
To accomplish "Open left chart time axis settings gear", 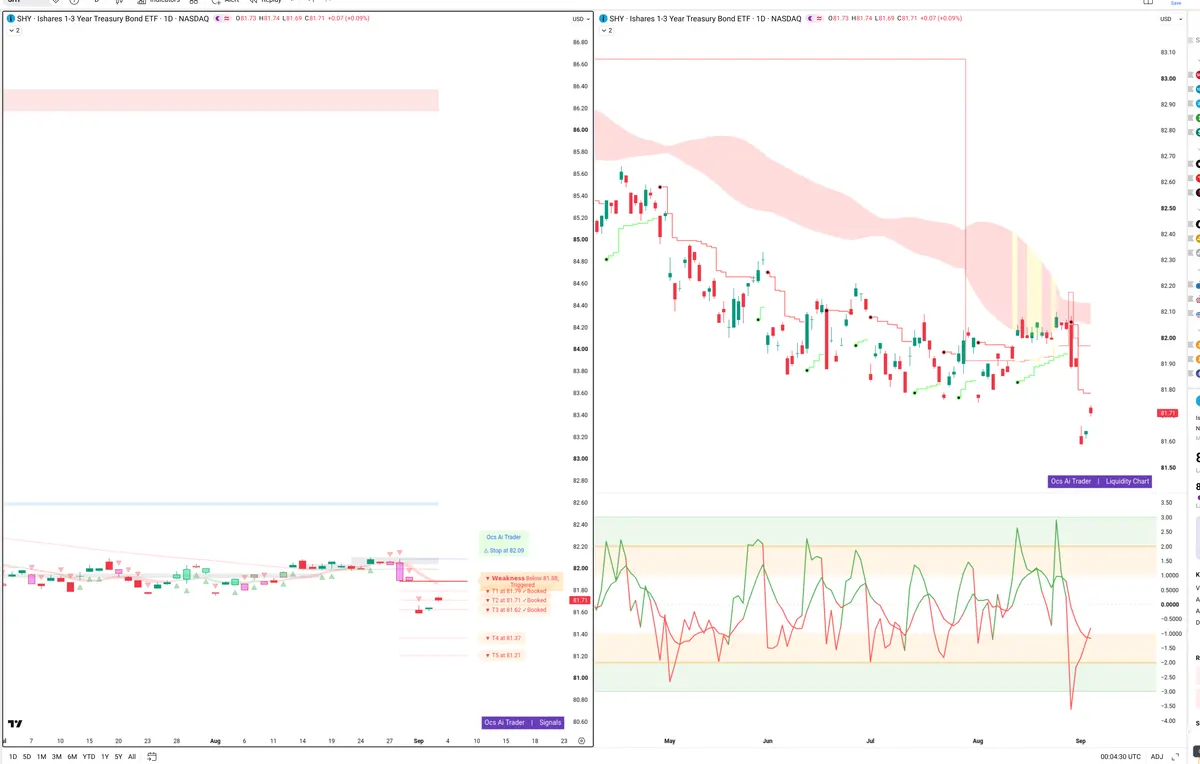I will click(x=581, y=741).
